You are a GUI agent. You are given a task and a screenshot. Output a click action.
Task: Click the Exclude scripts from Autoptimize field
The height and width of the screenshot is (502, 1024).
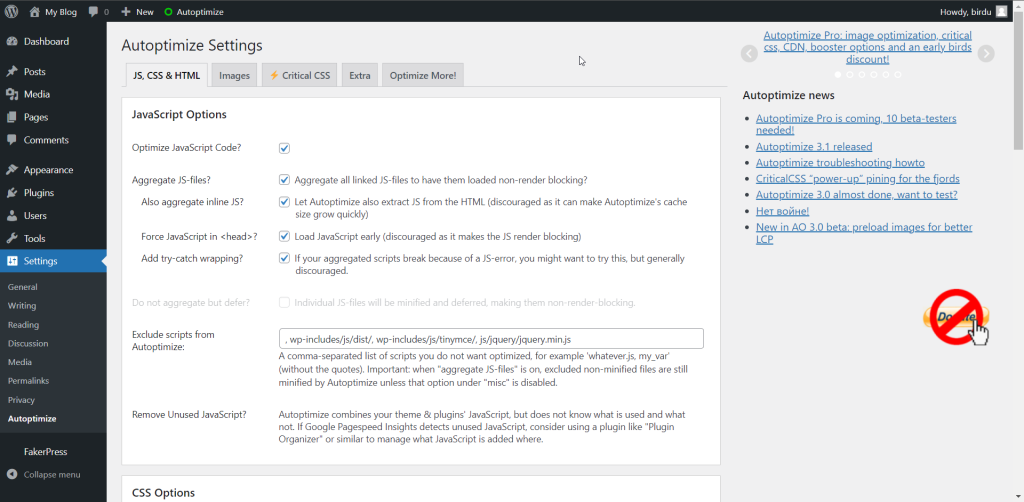pyautogui.click(x=491, y=339)
